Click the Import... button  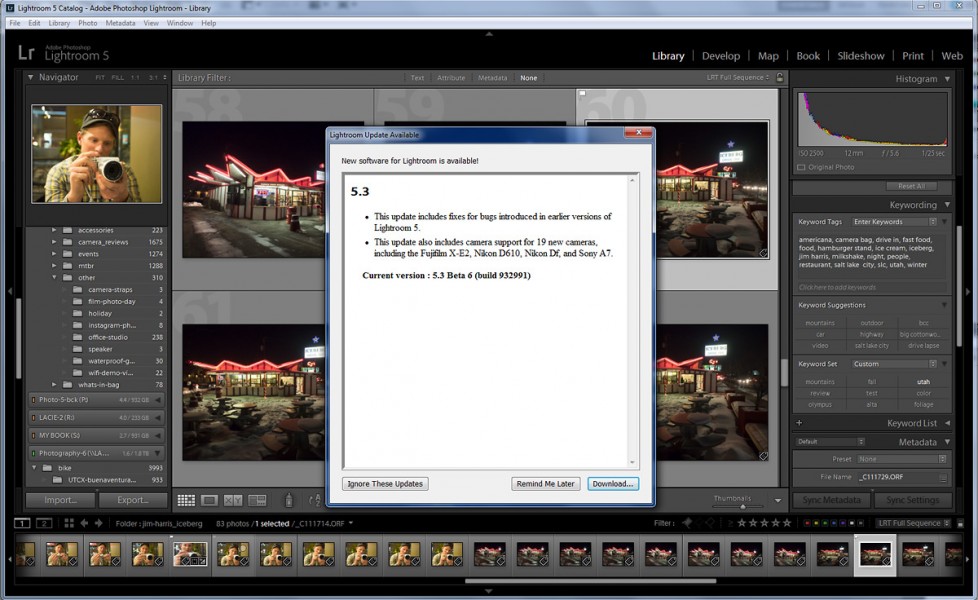61,500
